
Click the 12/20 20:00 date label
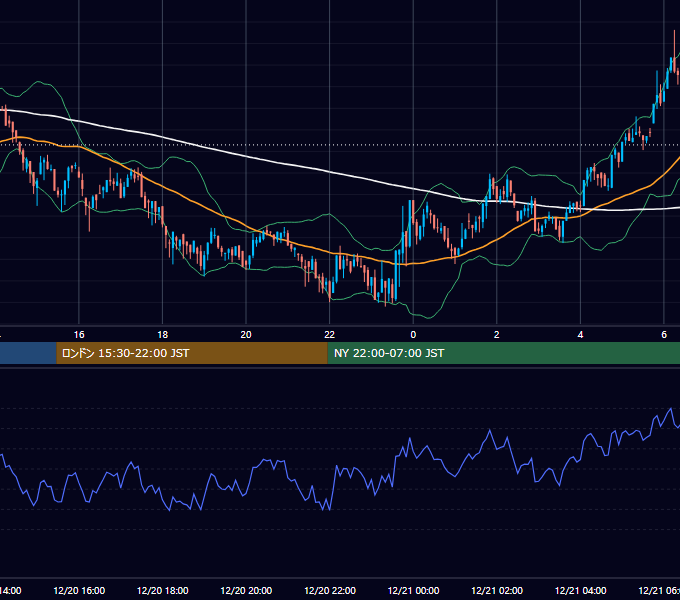246,591
